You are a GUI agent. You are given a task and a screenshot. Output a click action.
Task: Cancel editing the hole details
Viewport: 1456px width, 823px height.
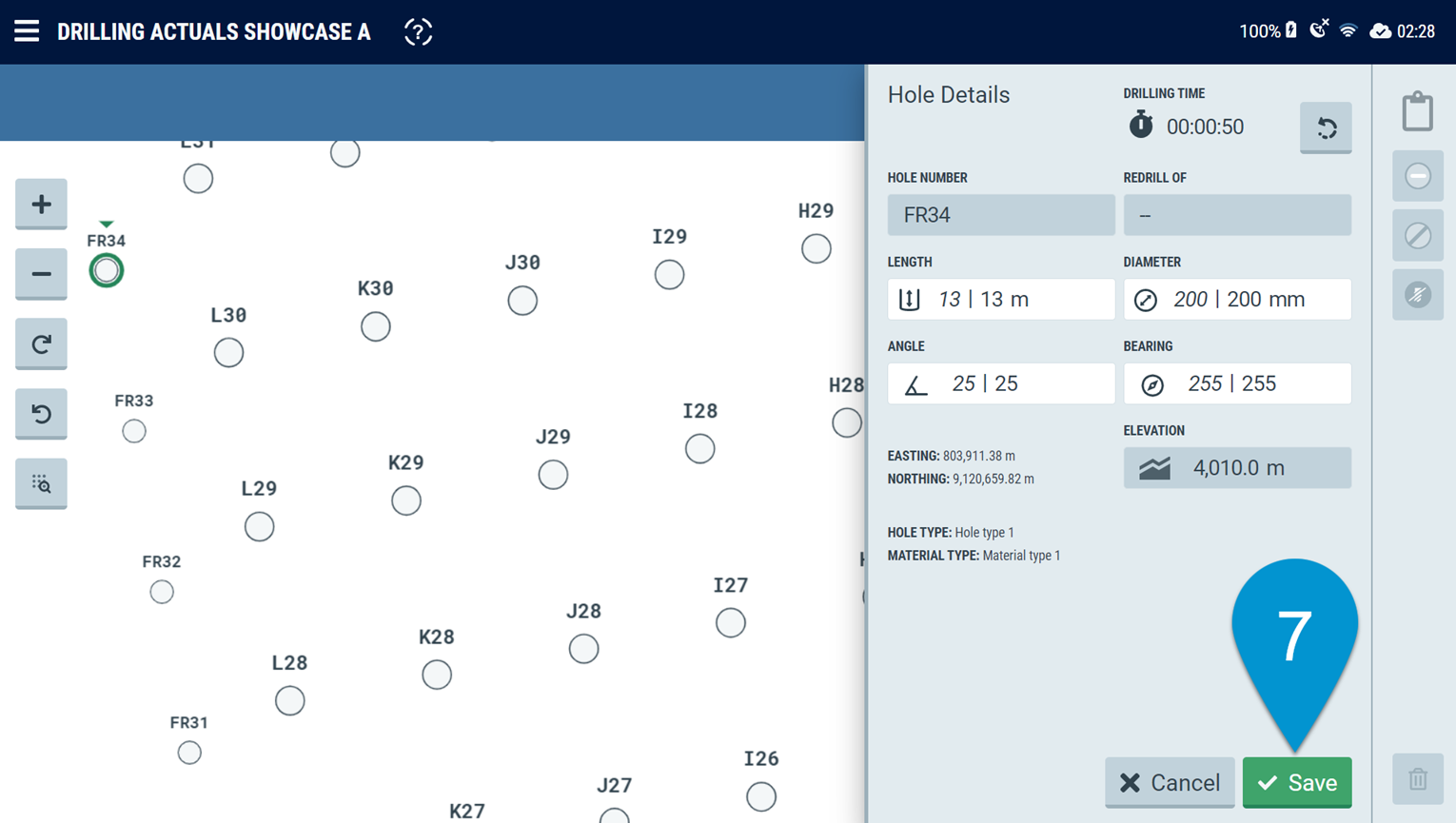tap(1170, 782)
